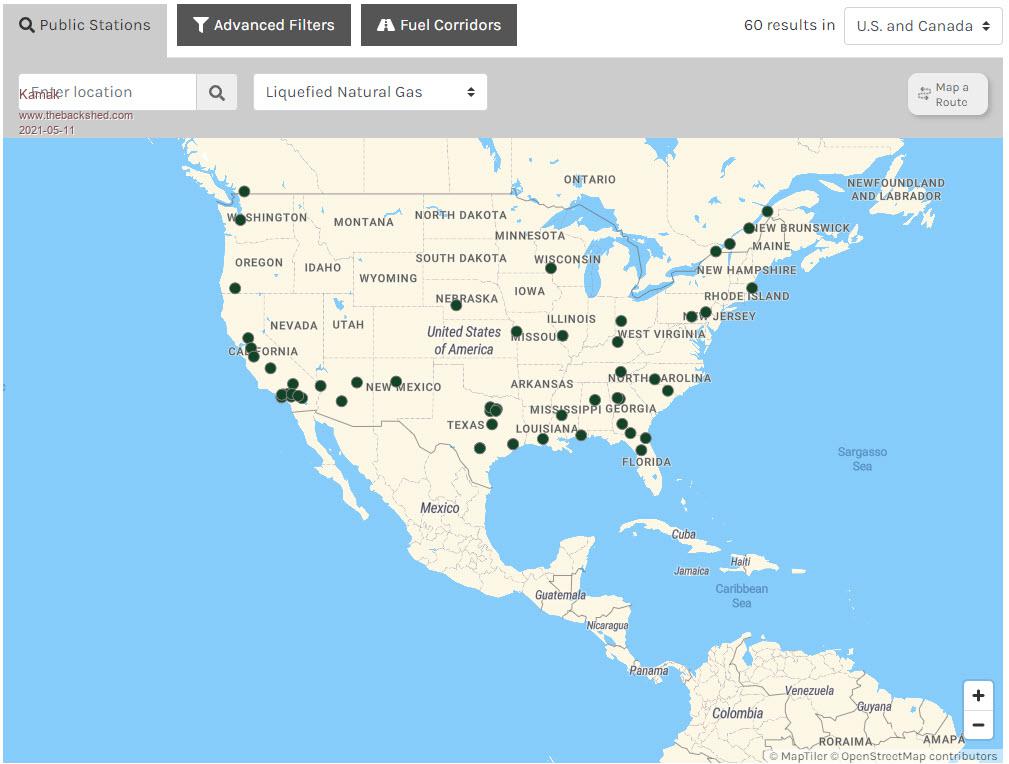Click the Map a Route button

tap(947, 95)
